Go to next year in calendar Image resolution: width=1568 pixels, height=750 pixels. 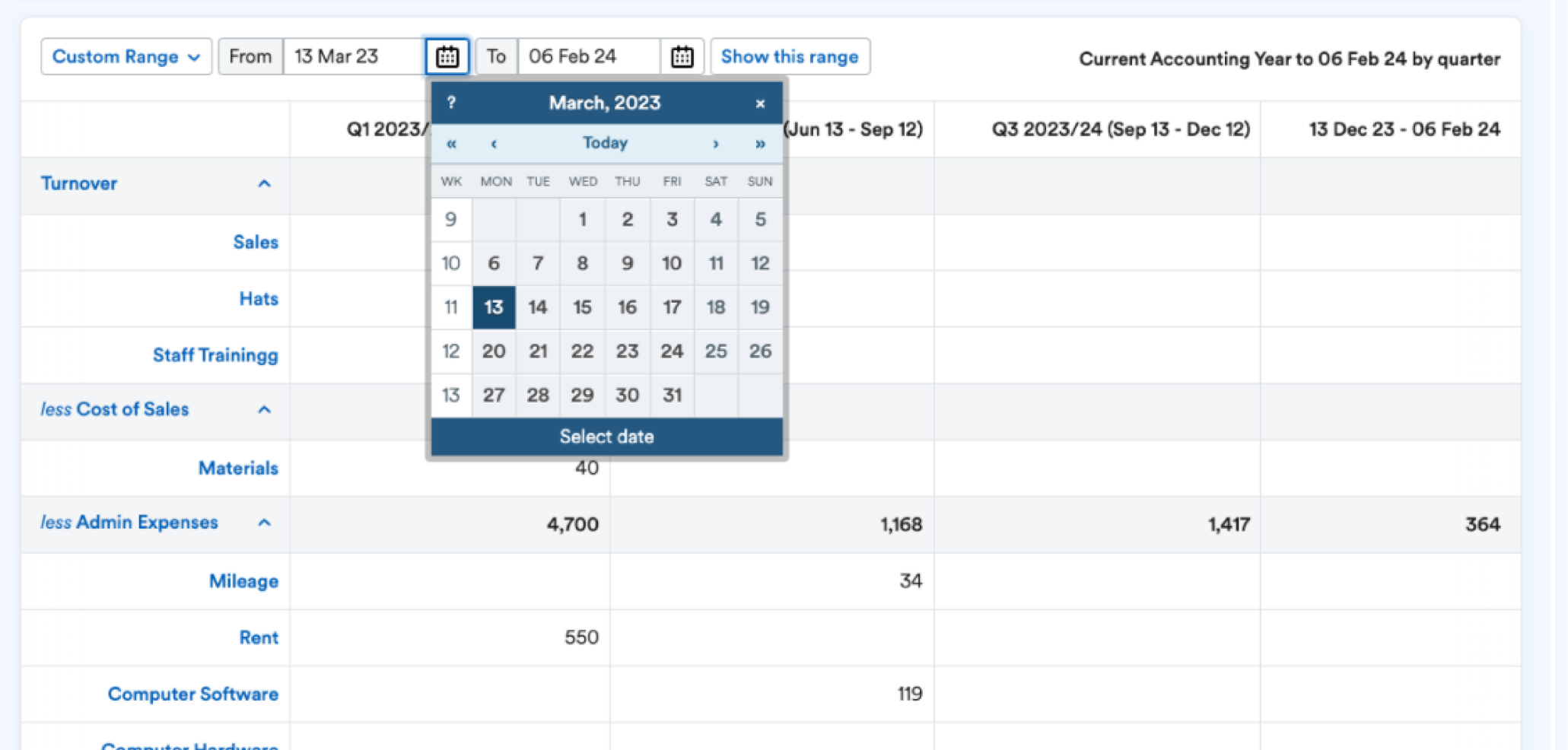(760, 143)
